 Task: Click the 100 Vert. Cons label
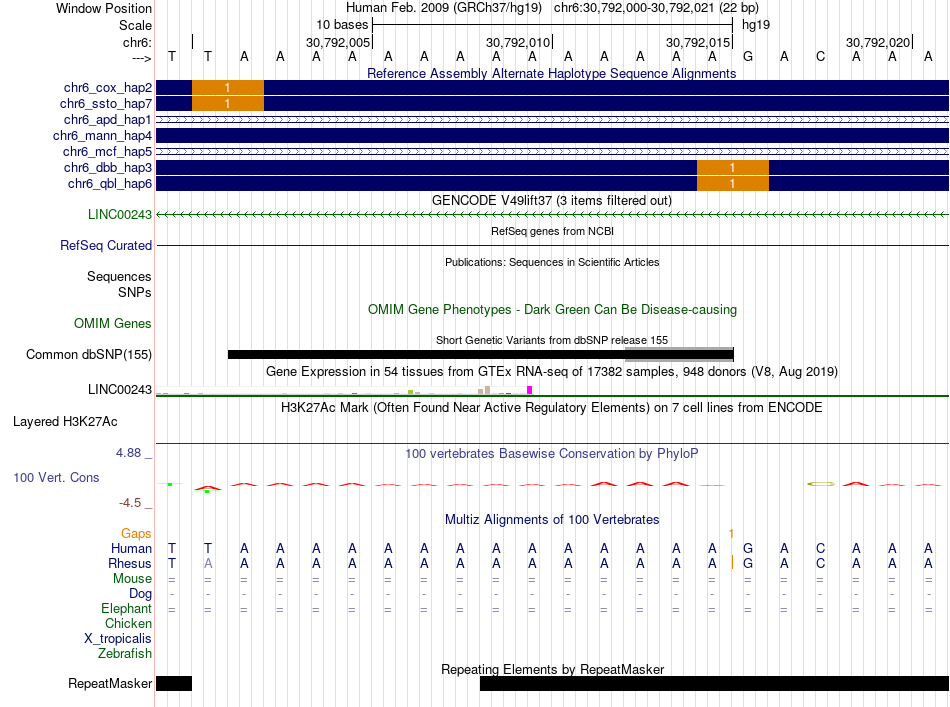56,477
